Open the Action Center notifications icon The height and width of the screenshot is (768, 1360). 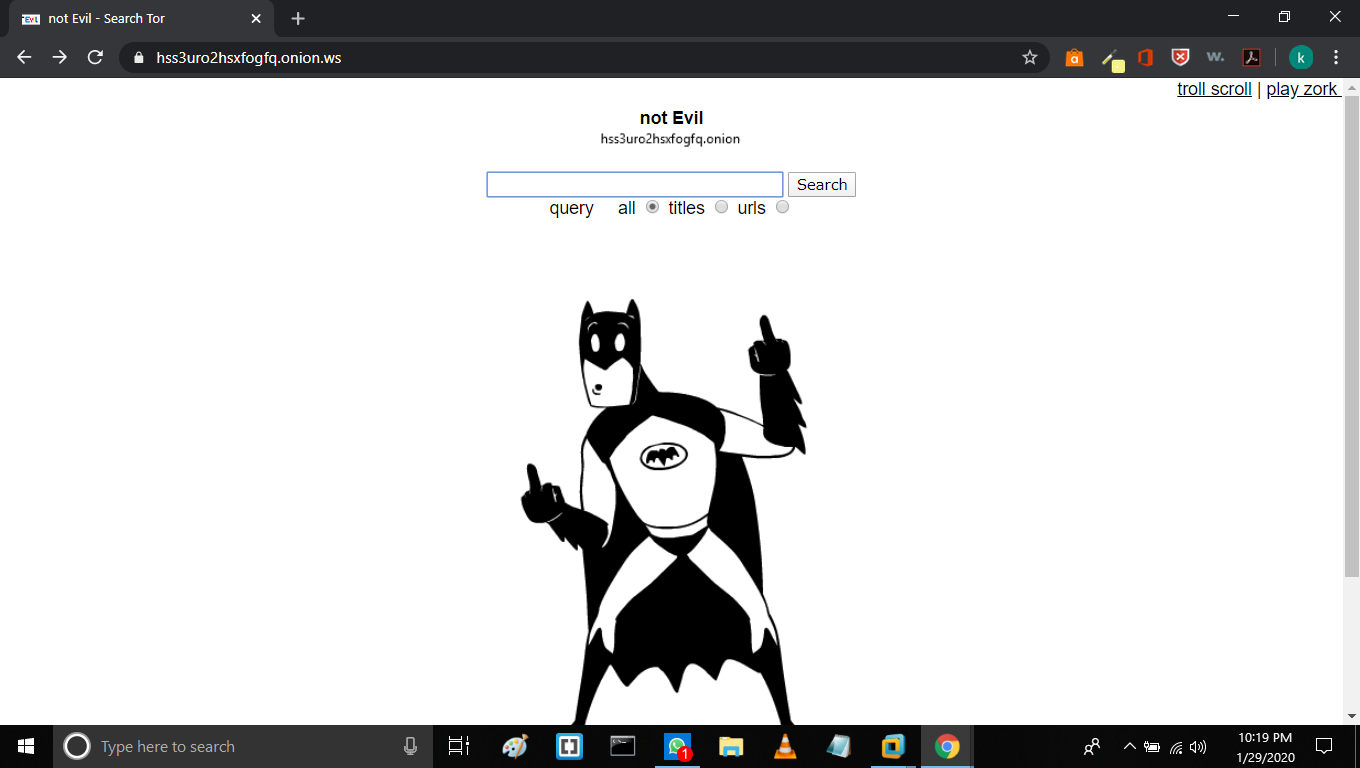point(1324,746)
